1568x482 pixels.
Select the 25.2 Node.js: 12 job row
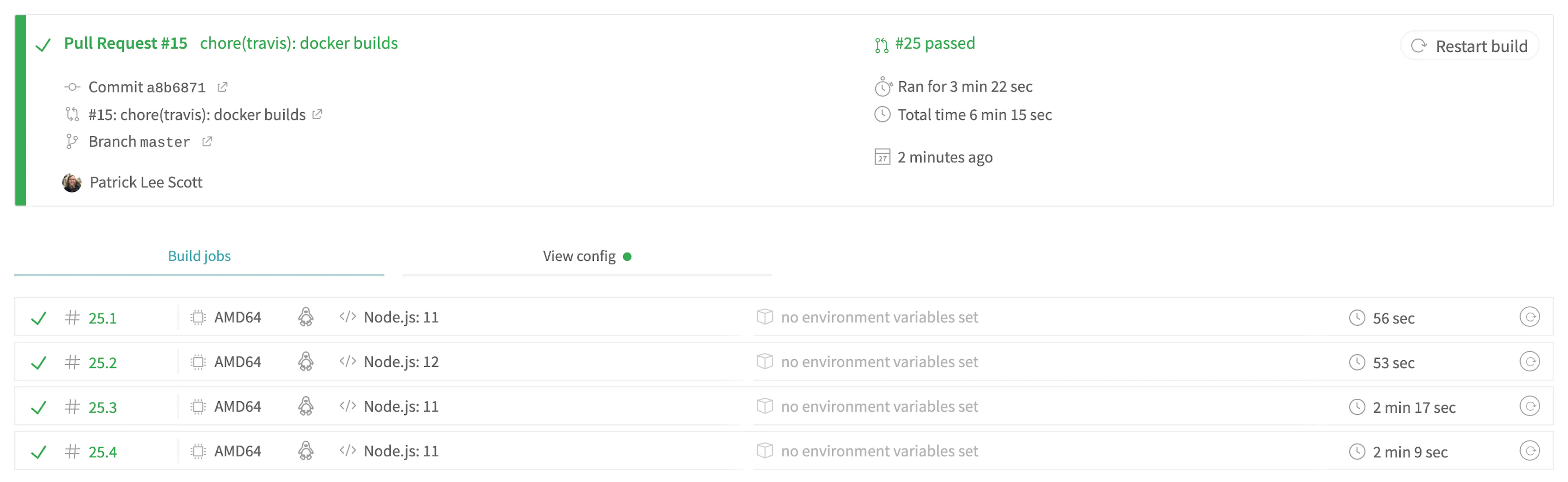point(784,362)
